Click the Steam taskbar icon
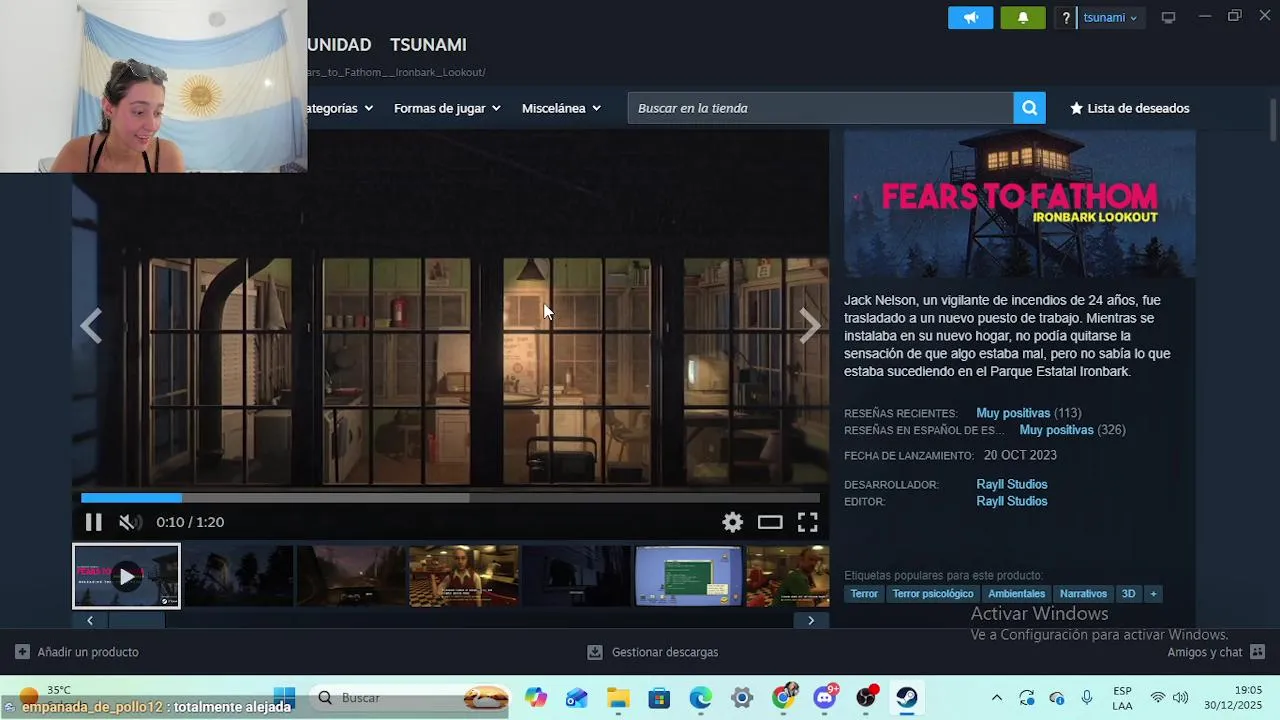The height and width of the screenshot is (720, 1280). point(907,697)
